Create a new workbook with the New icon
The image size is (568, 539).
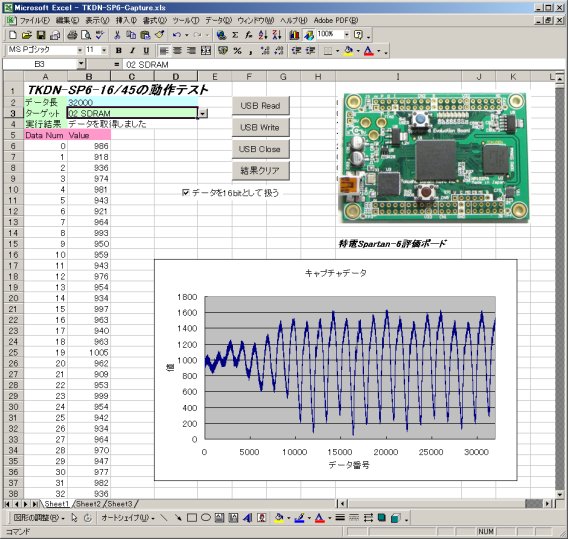(13, 35)
